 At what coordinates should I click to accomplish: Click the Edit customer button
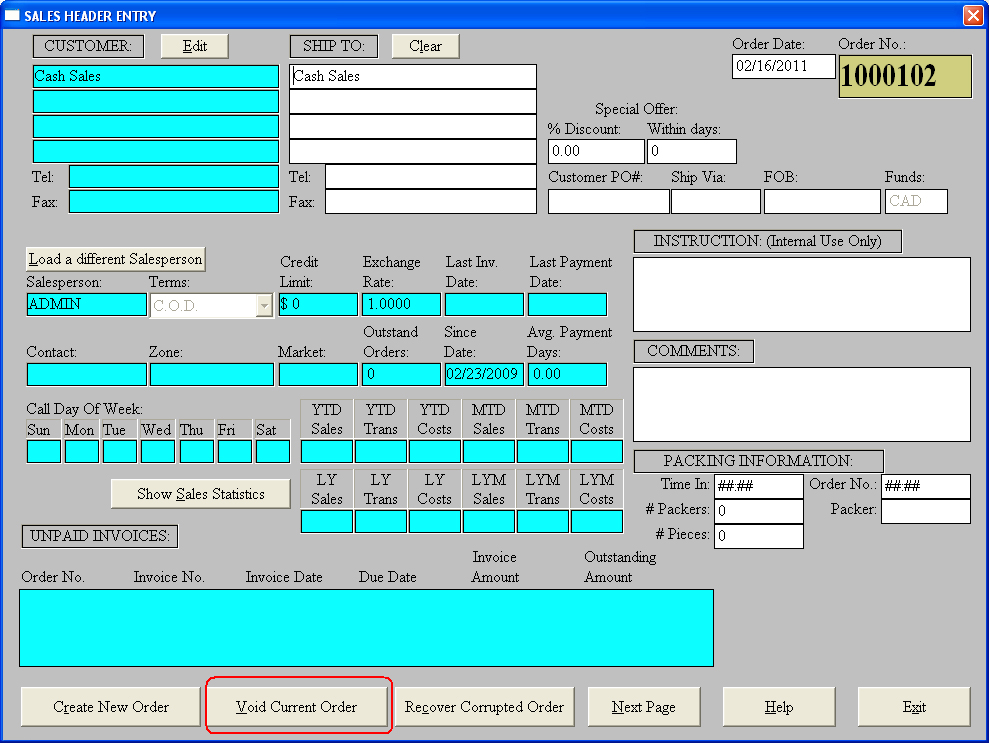[194, 46]
